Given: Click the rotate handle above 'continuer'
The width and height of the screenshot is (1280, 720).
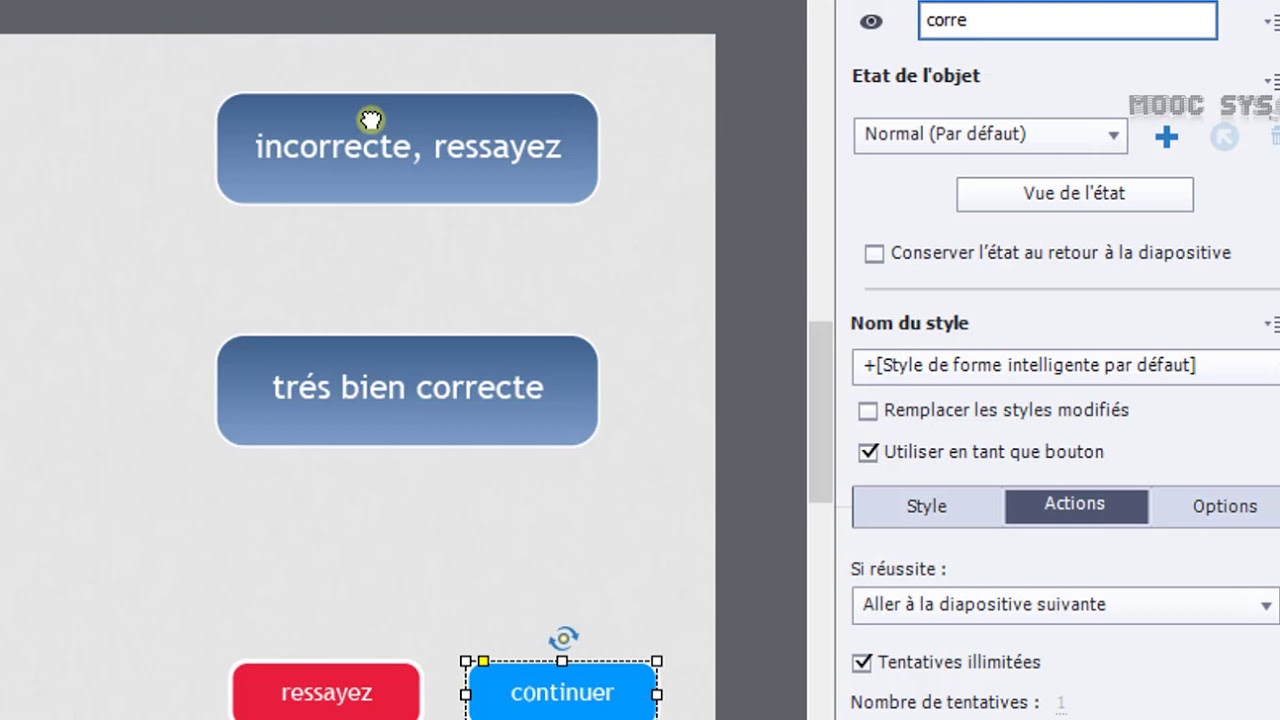Looking at the screenshot, I should pyautogui.click(x=563, y=638).
